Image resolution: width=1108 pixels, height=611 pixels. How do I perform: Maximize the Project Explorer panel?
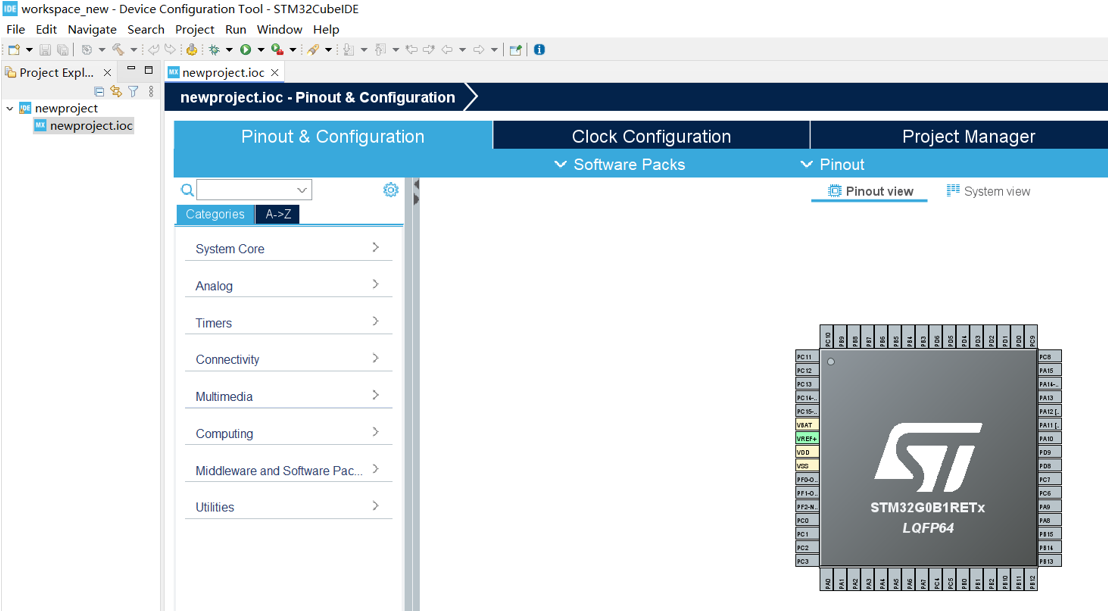148,70
